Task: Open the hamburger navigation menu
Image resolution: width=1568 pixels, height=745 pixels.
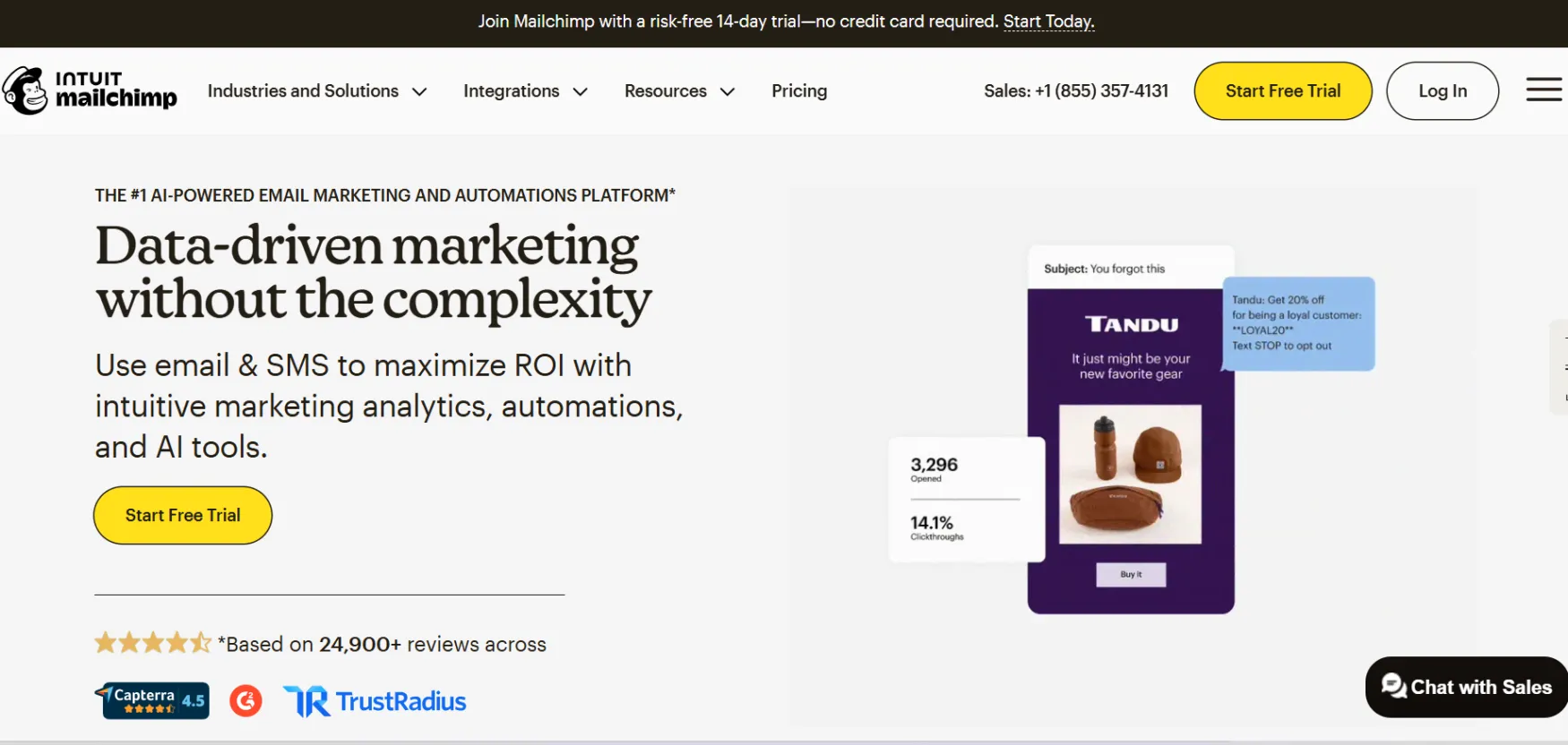Action: click(x=1544, y=90)
